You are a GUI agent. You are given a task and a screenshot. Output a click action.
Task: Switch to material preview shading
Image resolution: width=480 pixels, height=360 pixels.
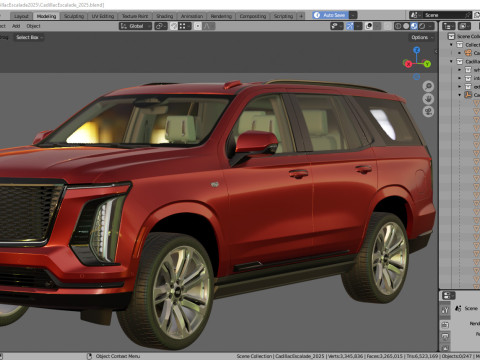pos(414,26)
